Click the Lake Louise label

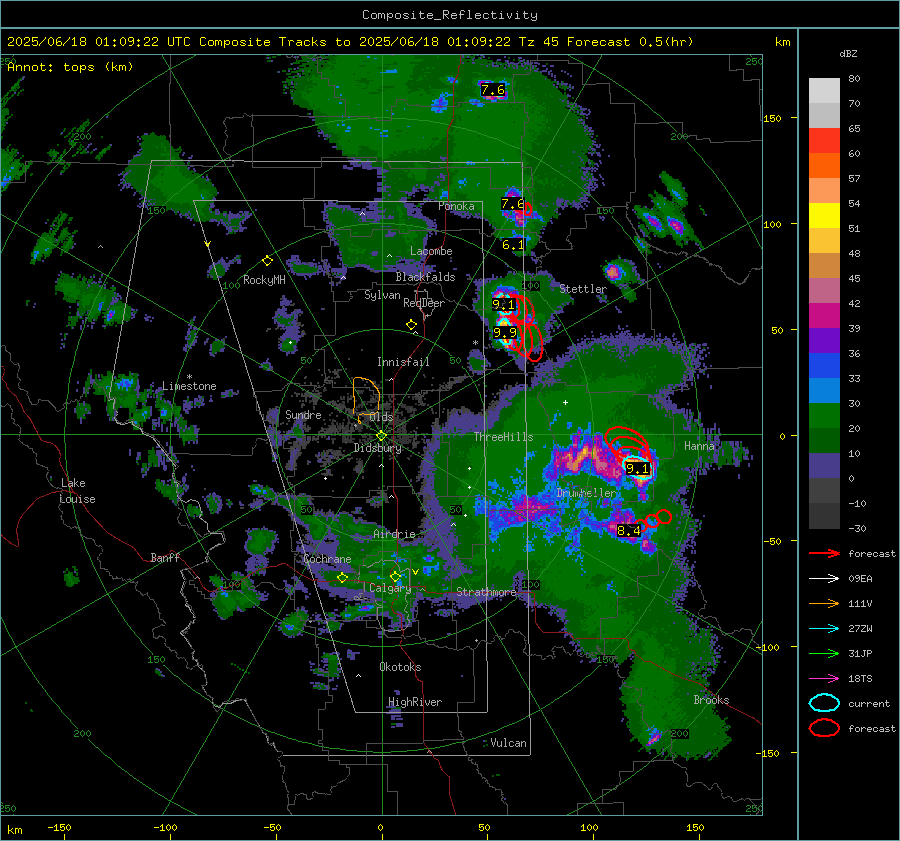click(77, 491)
